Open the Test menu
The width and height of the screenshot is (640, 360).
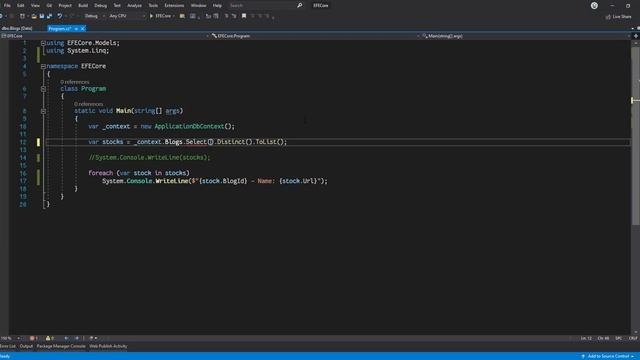coord(117,5)
